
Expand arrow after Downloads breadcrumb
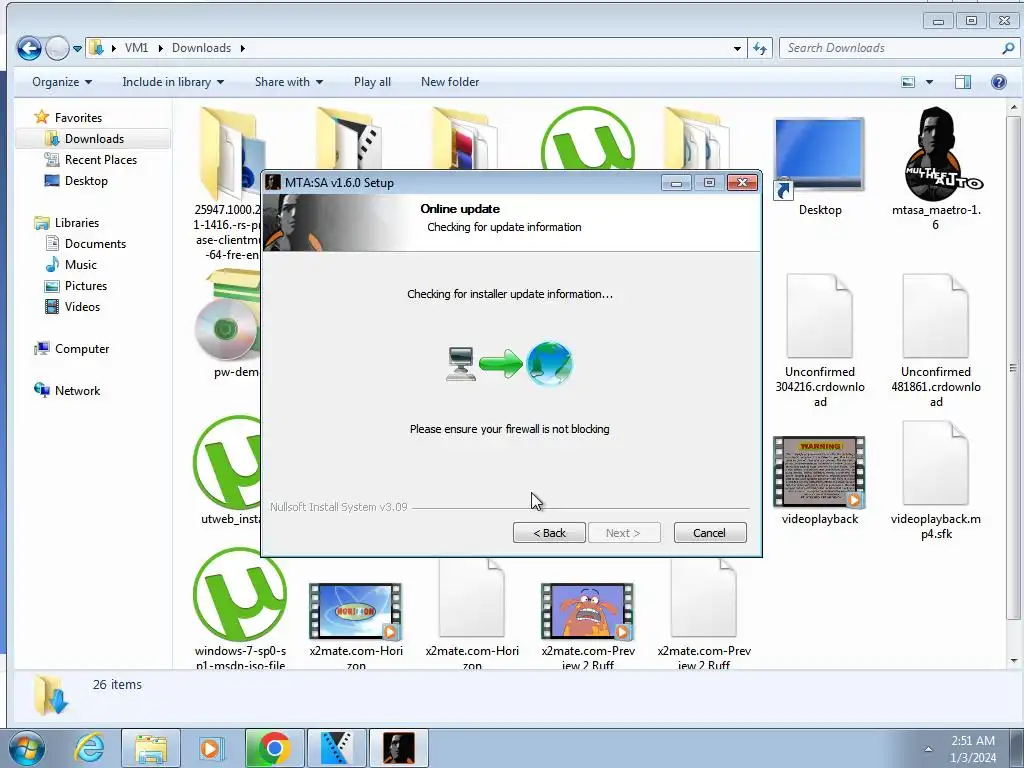243,48
